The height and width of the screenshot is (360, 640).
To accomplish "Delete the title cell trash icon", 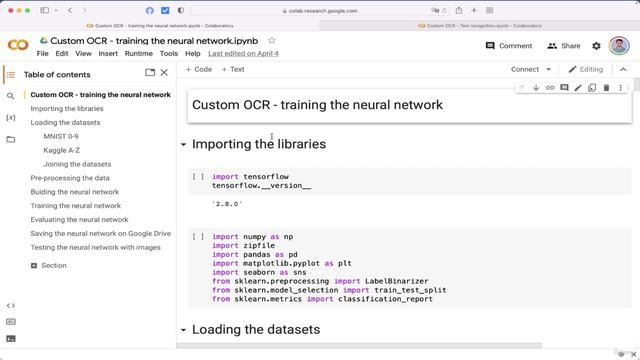I will click(607, 87).
